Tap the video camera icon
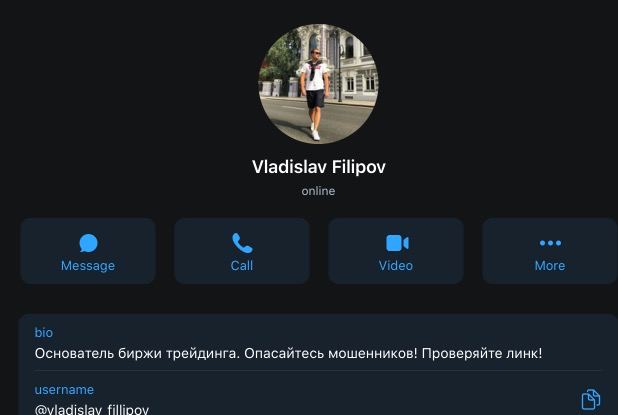 [397, 243]
